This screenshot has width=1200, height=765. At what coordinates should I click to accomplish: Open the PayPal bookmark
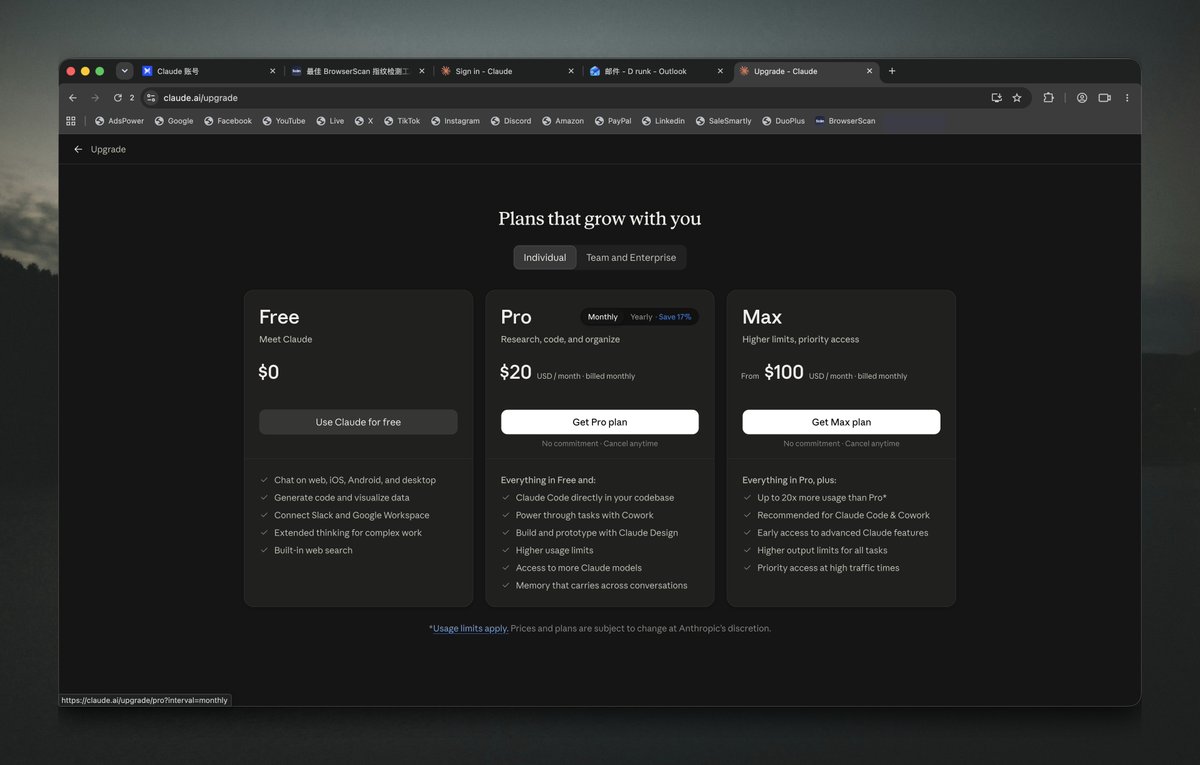pos(613,121)
